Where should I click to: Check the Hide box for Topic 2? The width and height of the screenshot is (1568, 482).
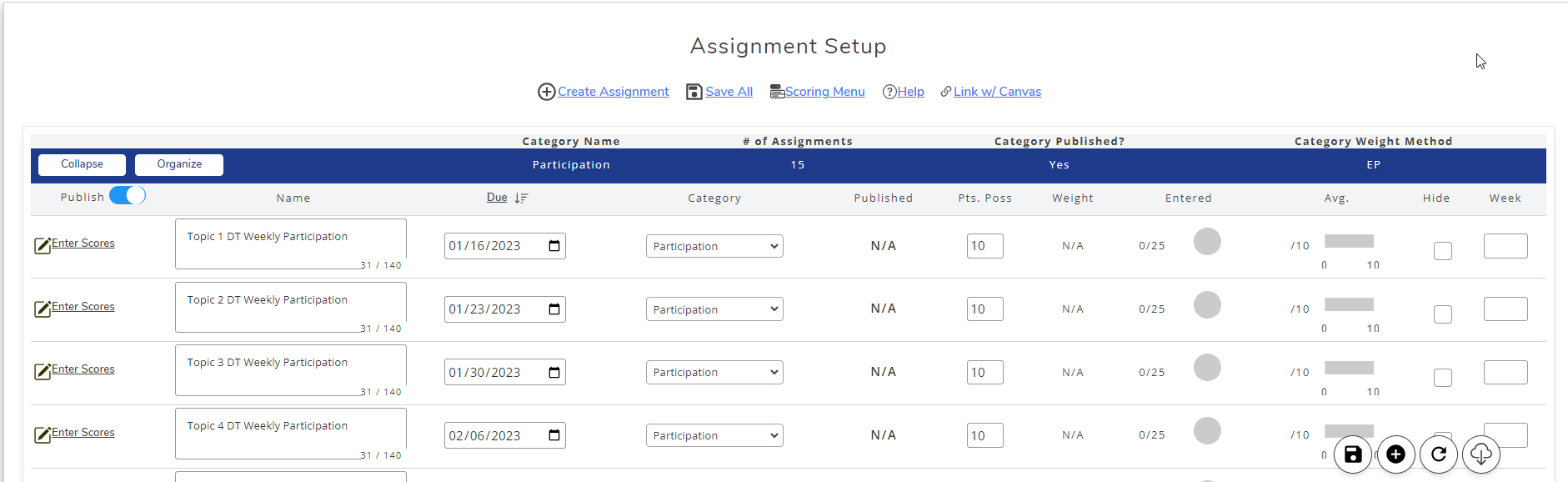1443,314
